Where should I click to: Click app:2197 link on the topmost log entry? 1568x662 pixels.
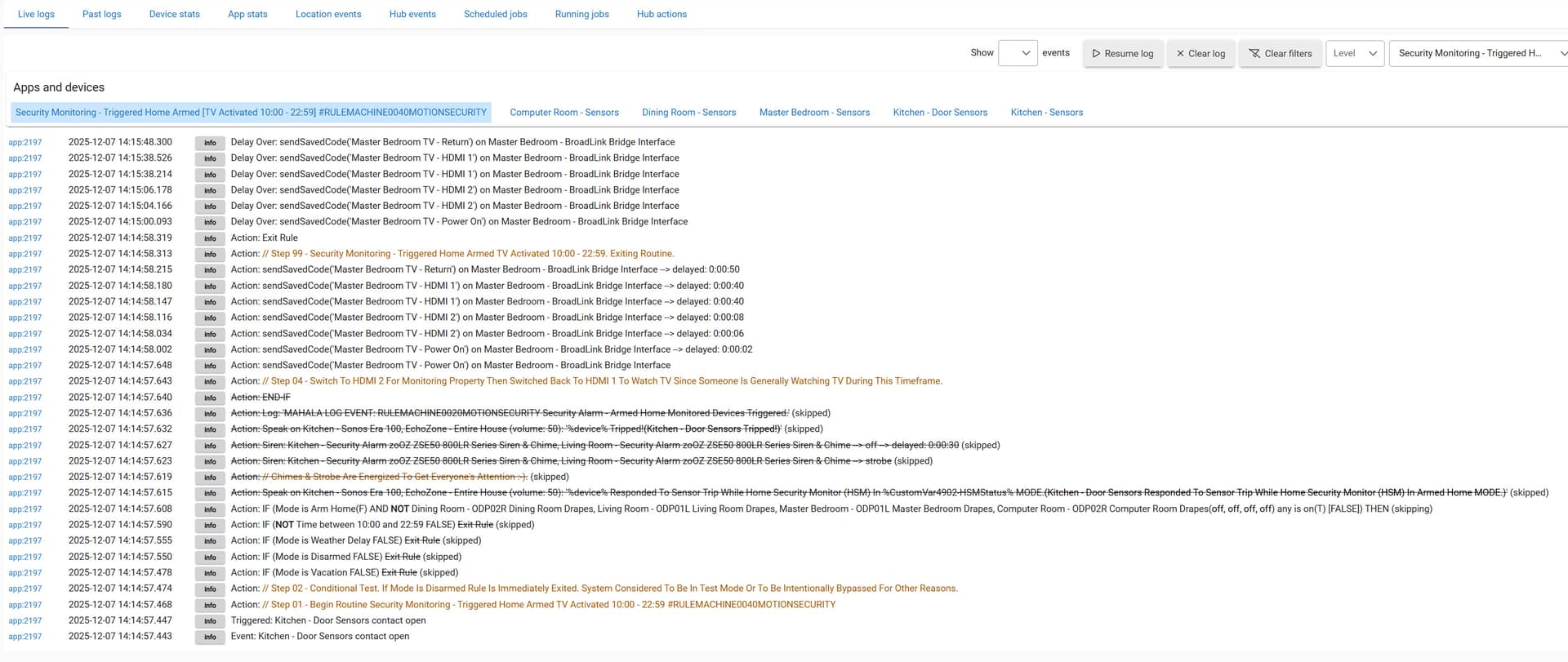[x=25, y=142]
